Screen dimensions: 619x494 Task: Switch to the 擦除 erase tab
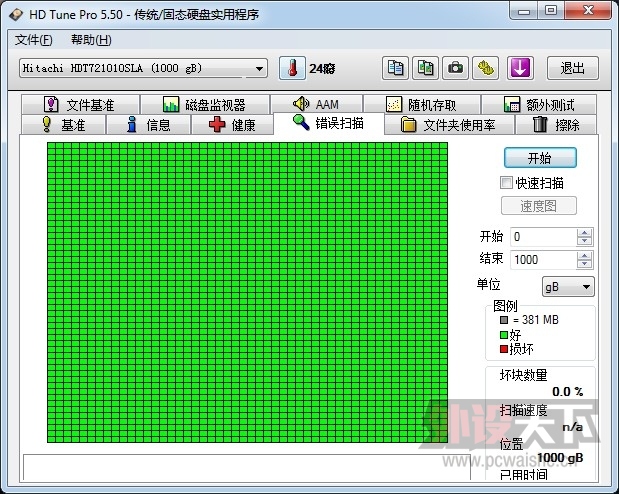pos(556,125)
